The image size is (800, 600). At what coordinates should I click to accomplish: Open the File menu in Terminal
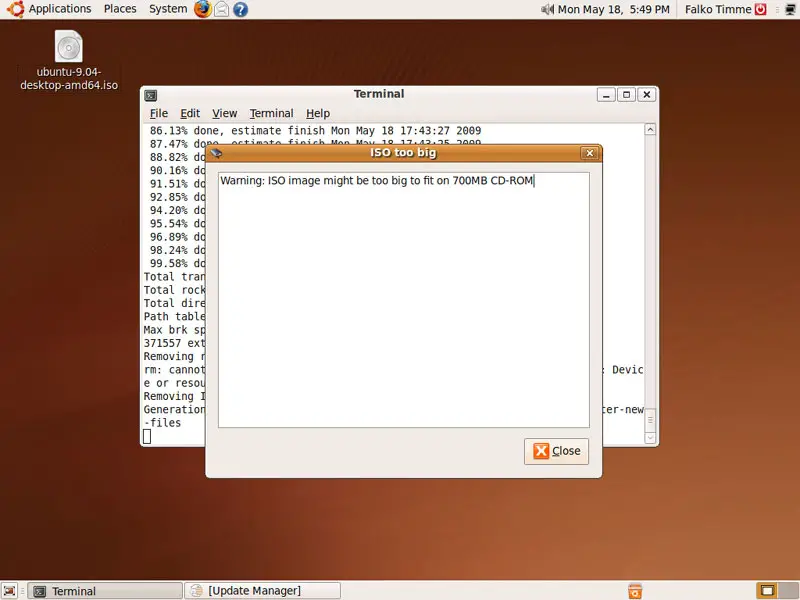click(x=159, y=113)
